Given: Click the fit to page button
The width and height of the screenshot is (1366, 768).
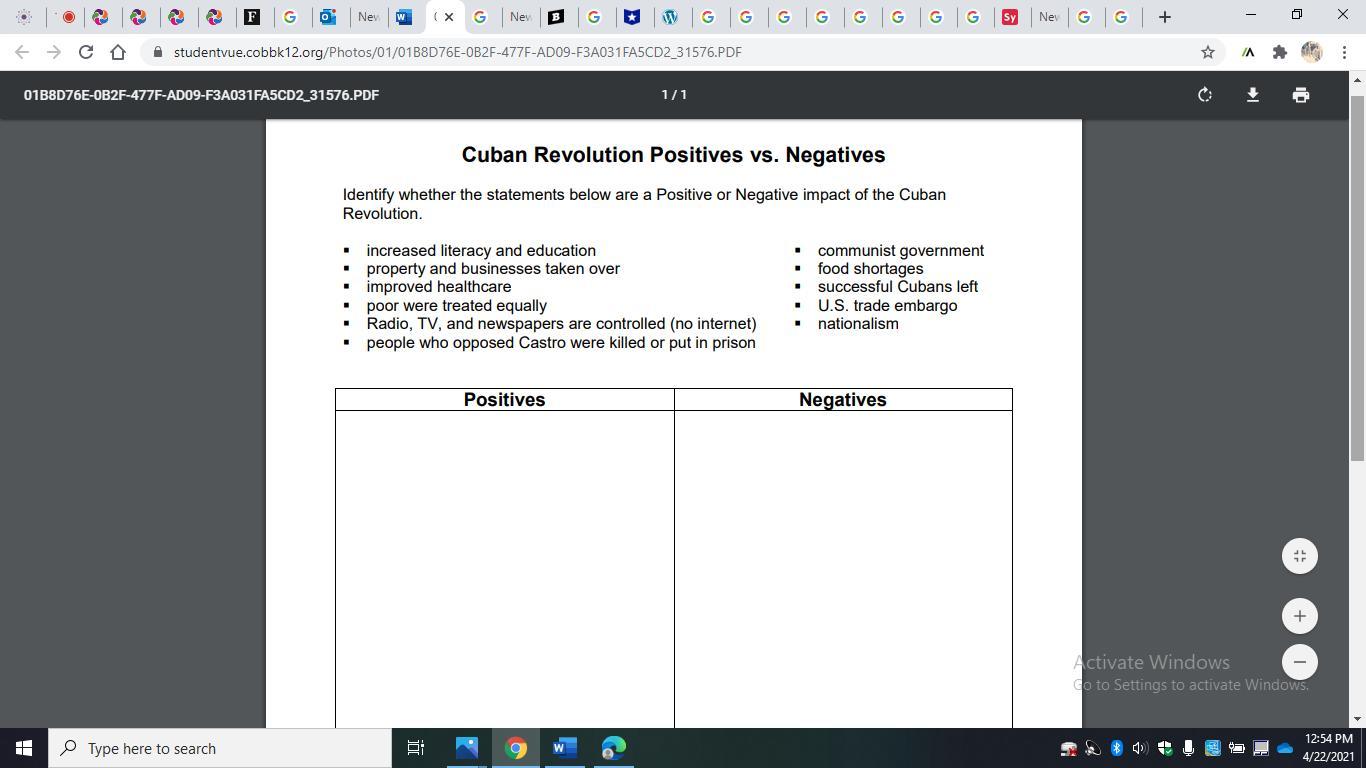Looking at the screenshot, I should 1299,556.
